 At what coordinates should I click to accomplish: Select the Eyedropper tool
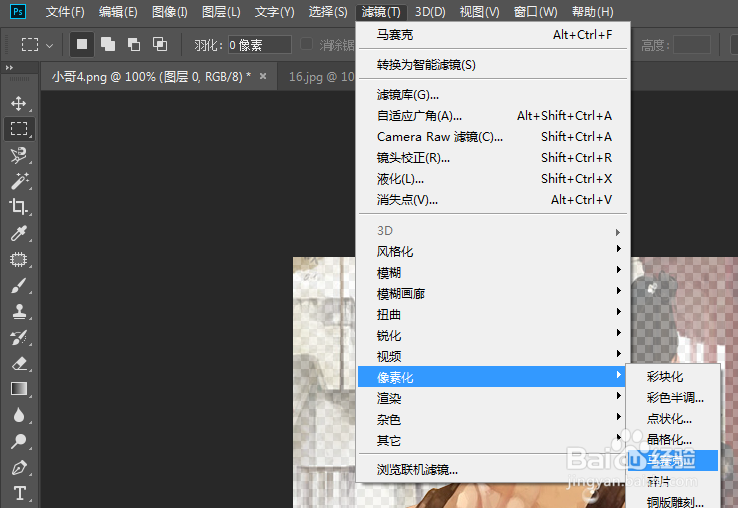(19, 233)
